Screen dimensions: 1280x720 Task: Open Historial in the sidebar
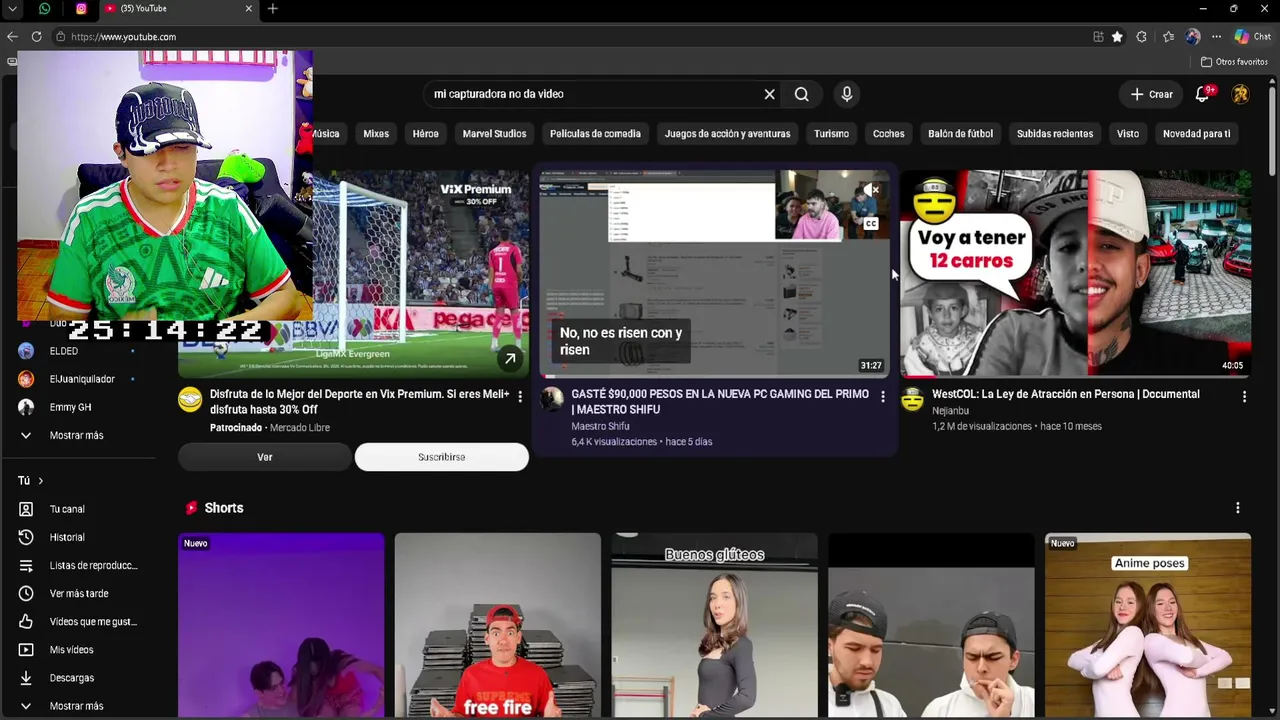(x=67, y=537)
